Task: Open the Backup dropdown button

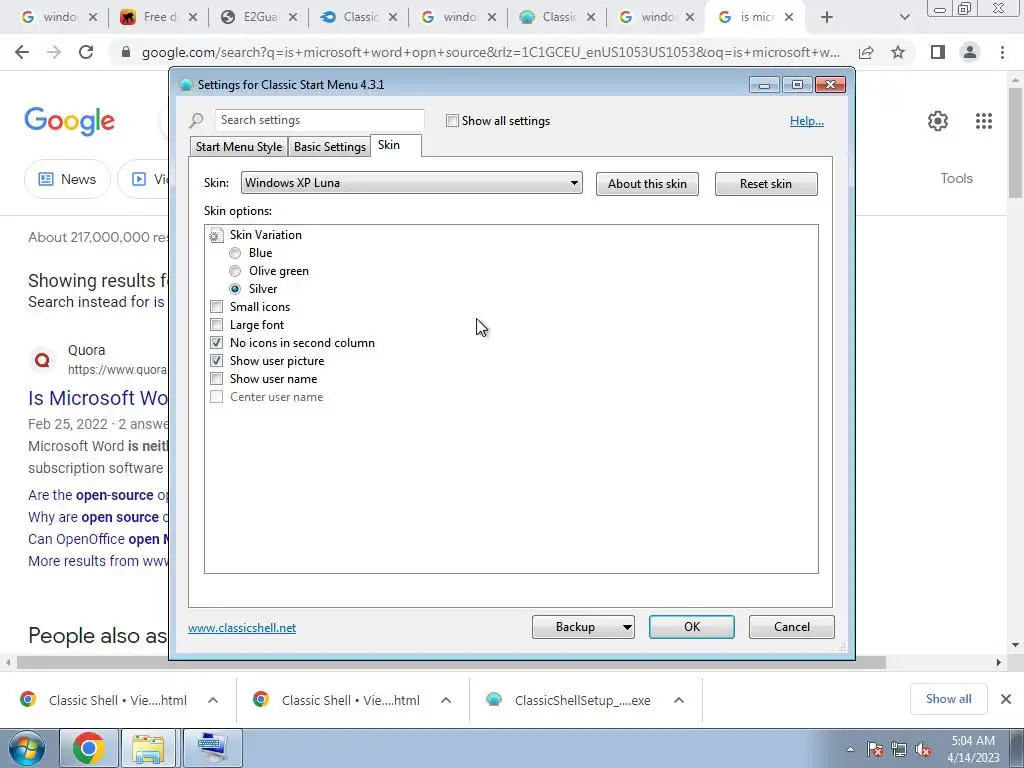Action: click(583, 627)
